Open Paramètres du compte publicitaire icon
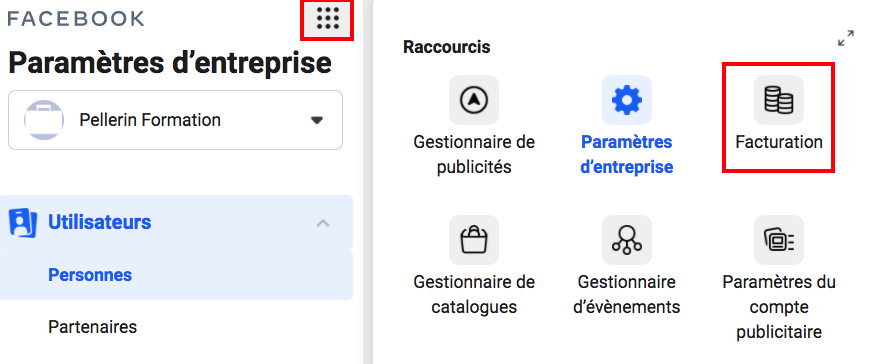The image size is (879, 364). point(779,240)
